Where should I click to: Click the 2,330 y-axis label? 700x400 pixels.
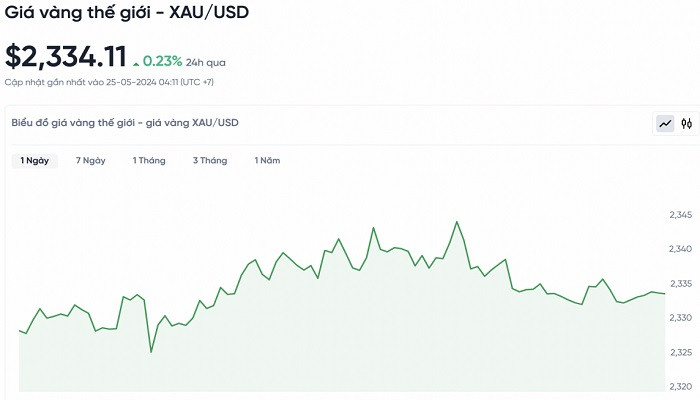681,318
